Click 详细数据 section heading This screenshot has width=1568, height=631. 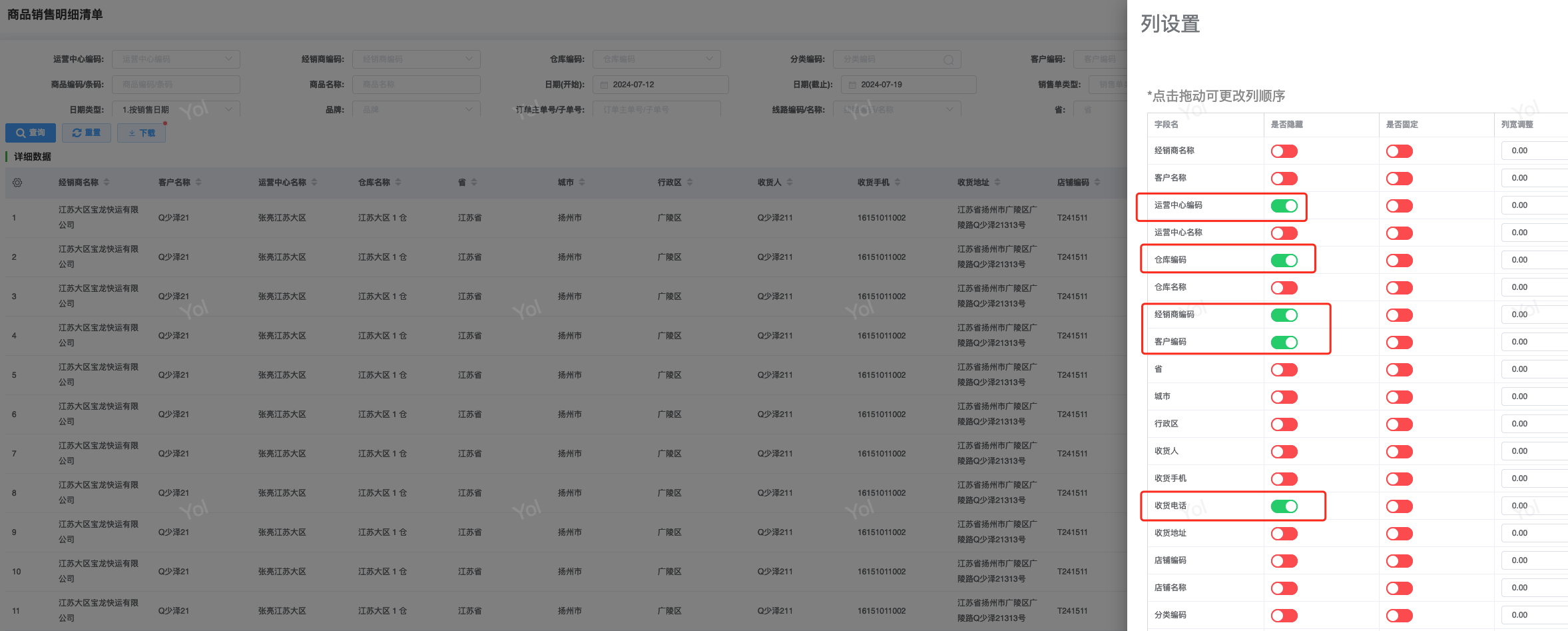point(33,157)
